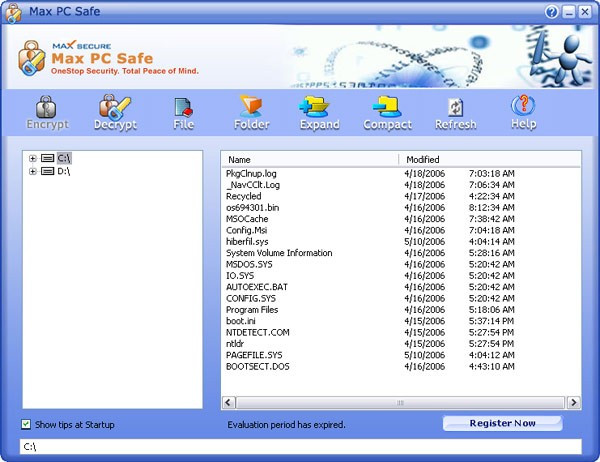This screenshot has height=462, width=600.
Task: Select the Recycled entry
Action: pyautogui.click(x=243, y=196)
